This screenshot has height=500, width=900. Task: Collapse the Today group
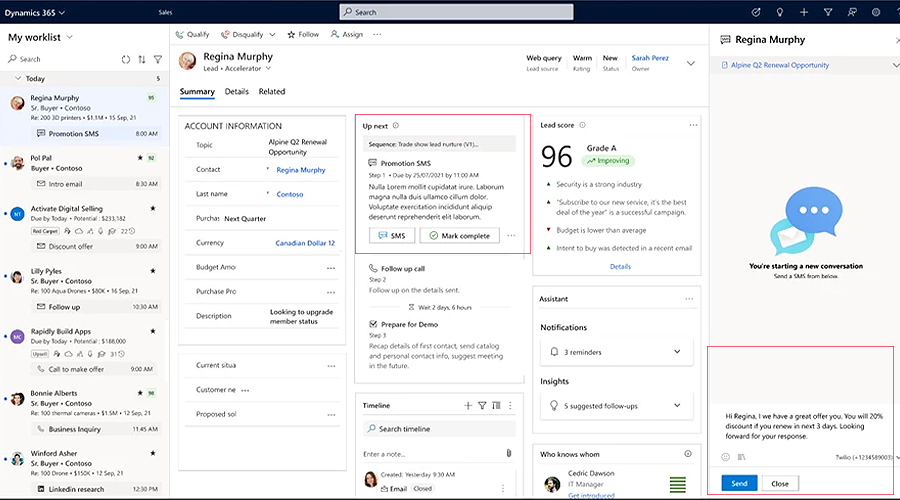point(18,78)
